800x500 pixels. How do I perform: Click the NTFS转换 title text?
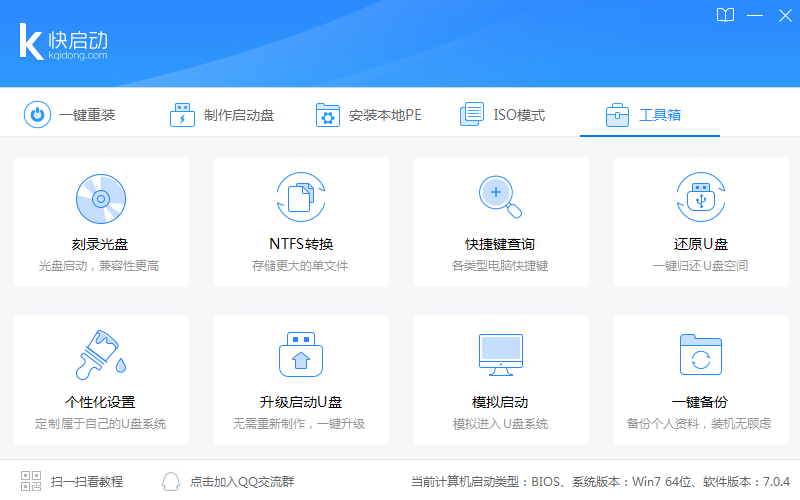pyautogui.click(x=301, y=244)
